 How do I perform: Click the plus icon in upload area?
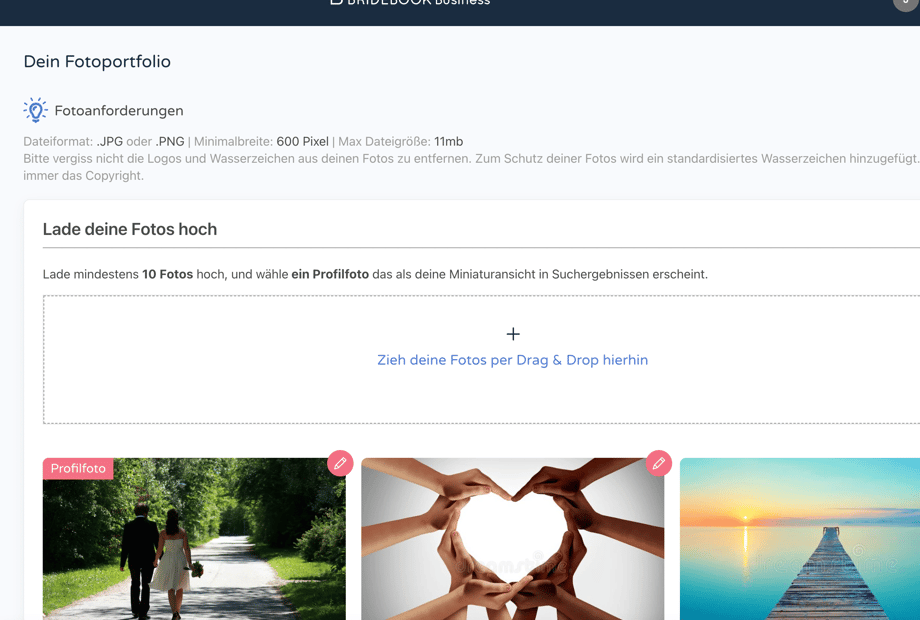pos(513,334)
